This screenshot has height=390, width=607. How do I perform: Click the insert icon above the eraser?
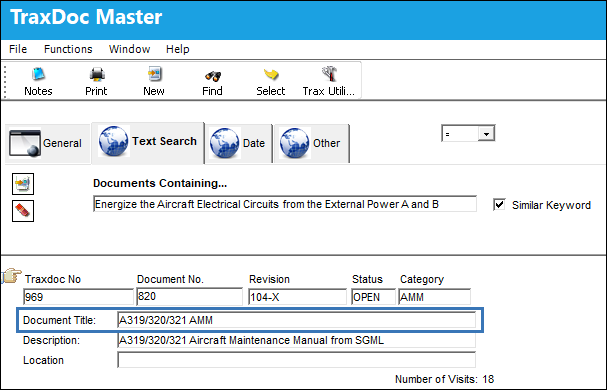pyautogui.click(x=23, y=184)
